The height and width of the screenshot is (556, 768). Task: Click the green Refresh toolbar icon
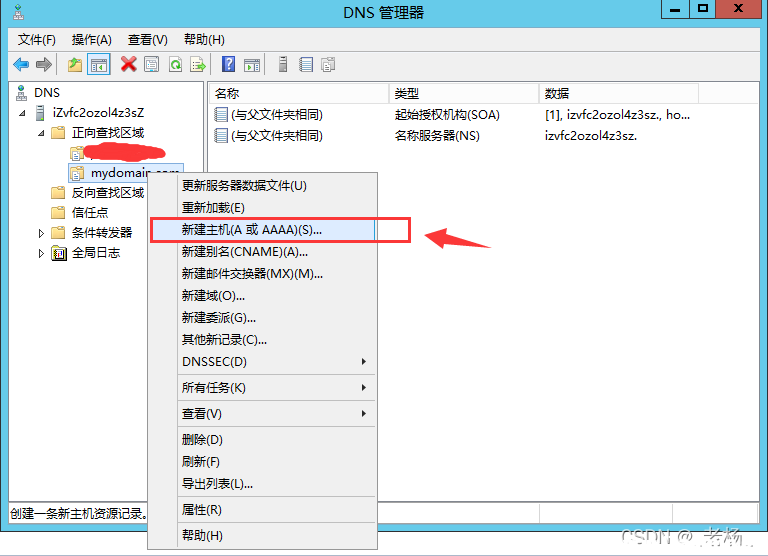(175, 64)
